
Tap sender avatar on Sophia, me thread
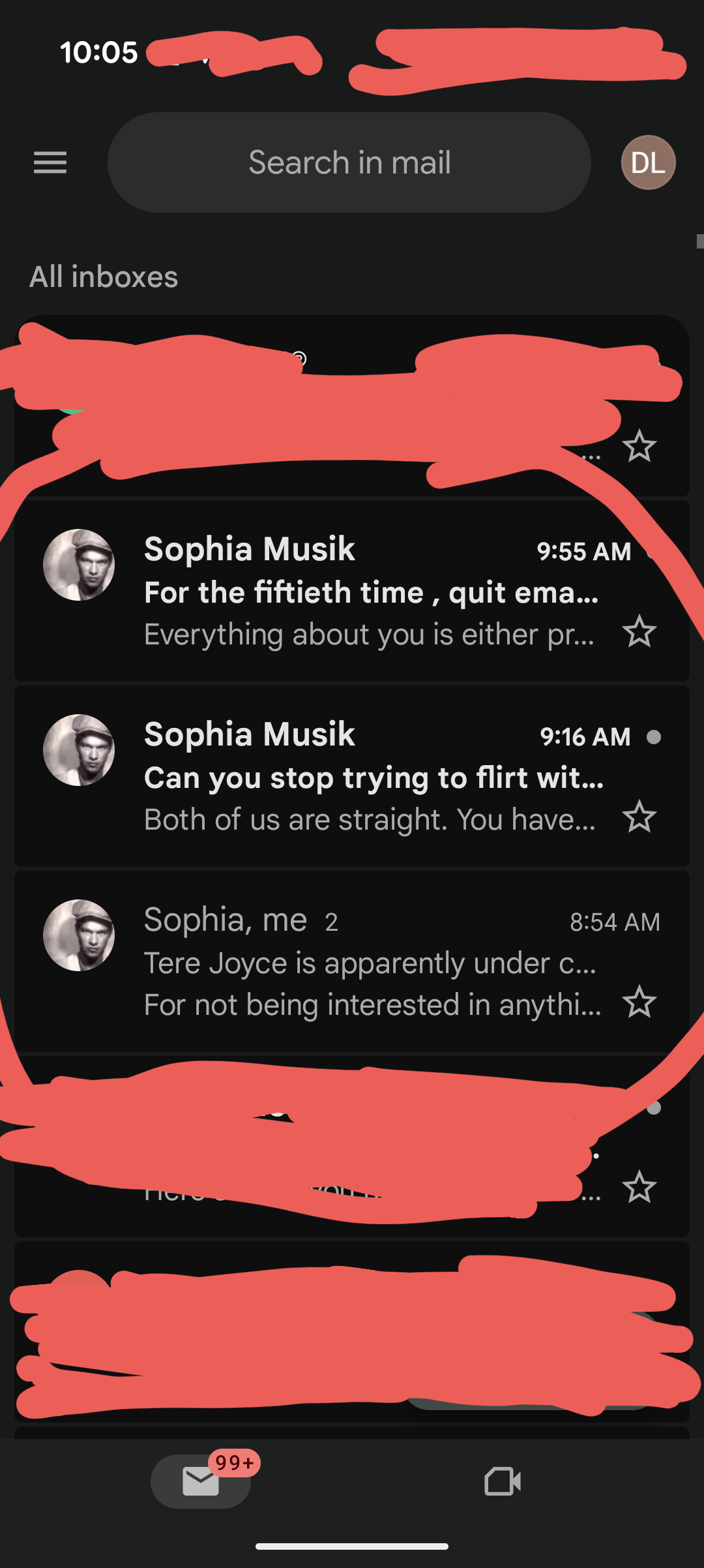79,935
